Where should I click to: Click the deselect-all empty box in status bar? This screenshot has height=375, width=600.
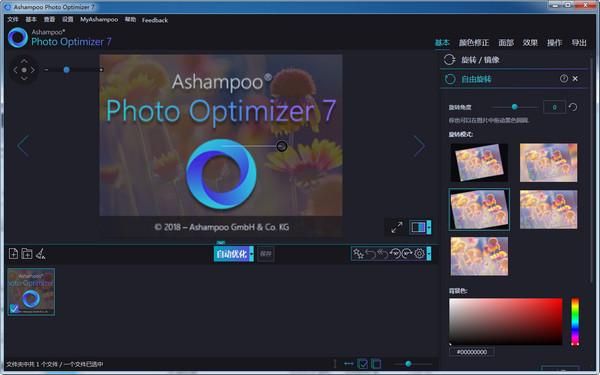click(376, 364)
